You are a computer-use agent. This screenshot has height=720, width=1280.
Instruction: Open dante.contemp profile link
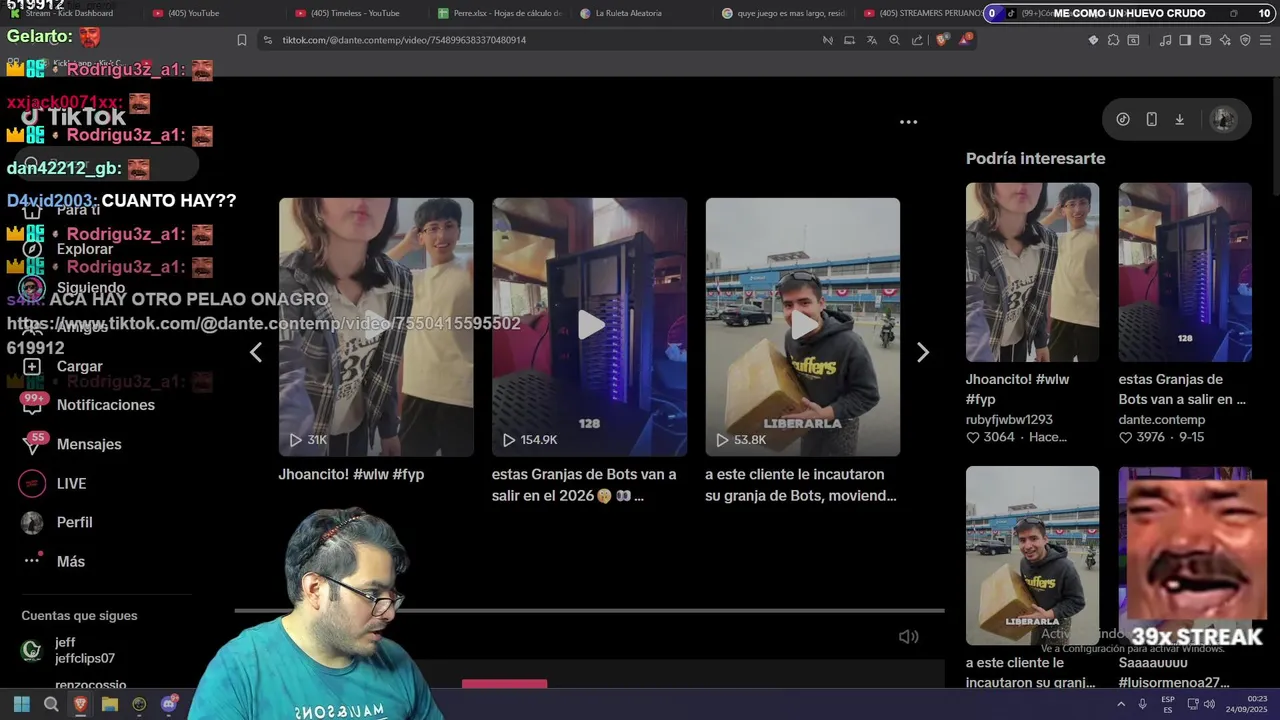pos(1162,420)
